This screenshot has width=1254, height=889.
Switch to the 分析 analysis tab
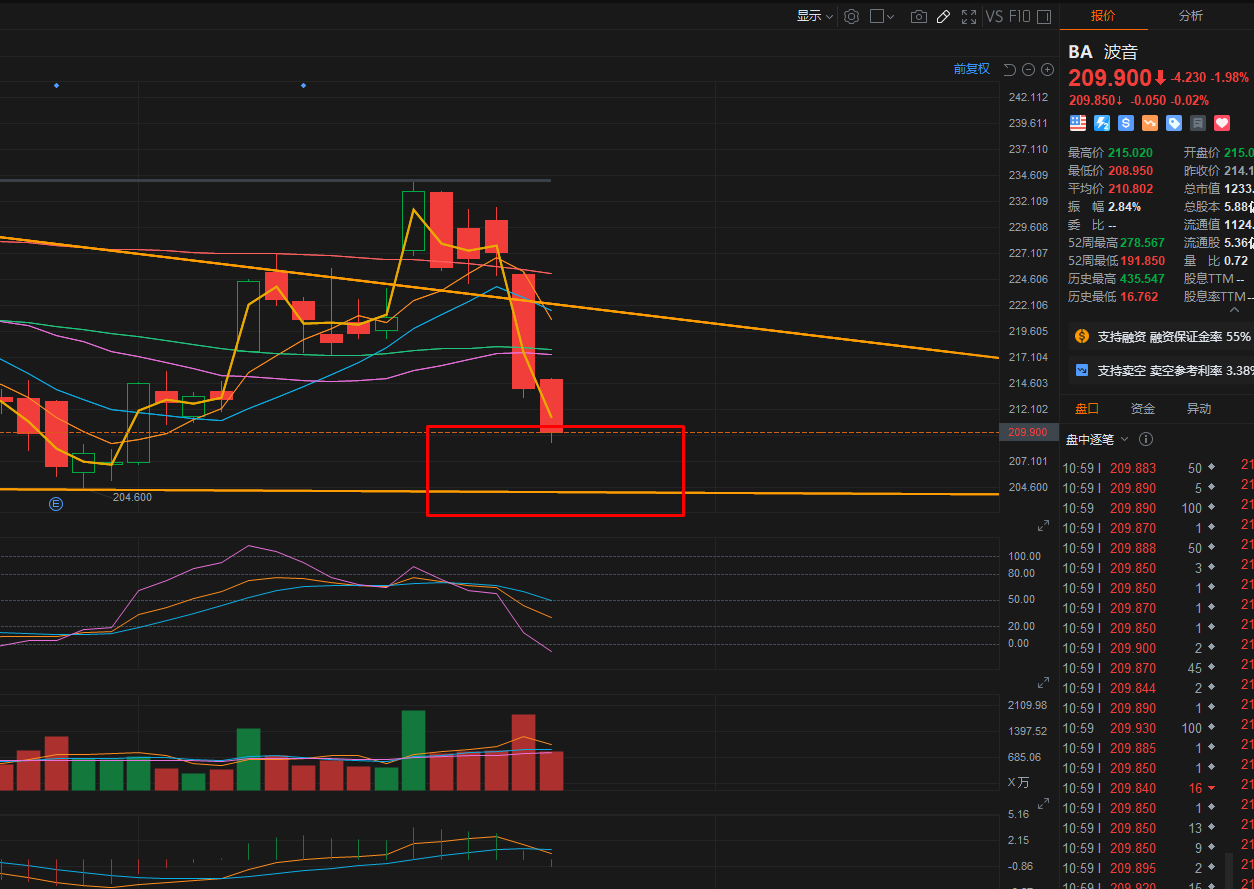[1191, 16]
